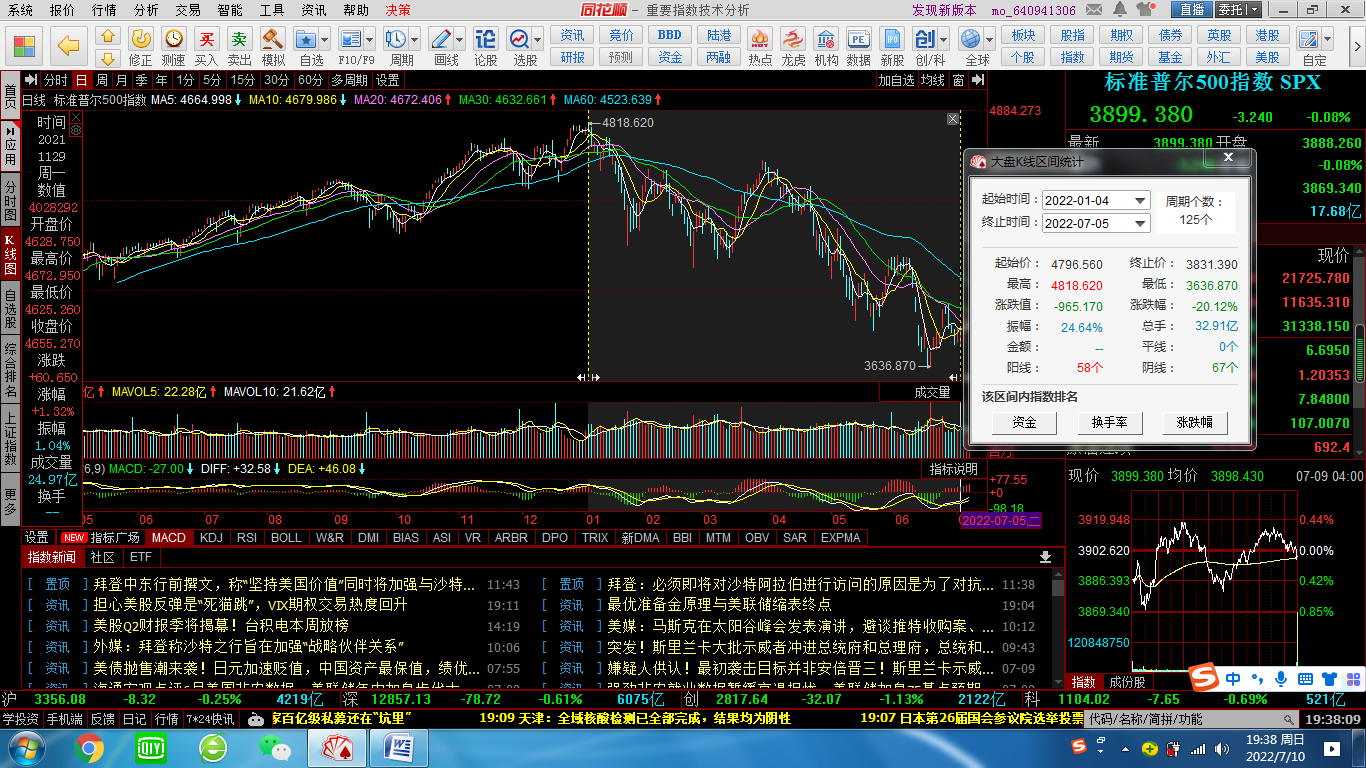Toggle the 均线 moving average display
Screen dimensions: 1366x768
[x=931, y=80]
